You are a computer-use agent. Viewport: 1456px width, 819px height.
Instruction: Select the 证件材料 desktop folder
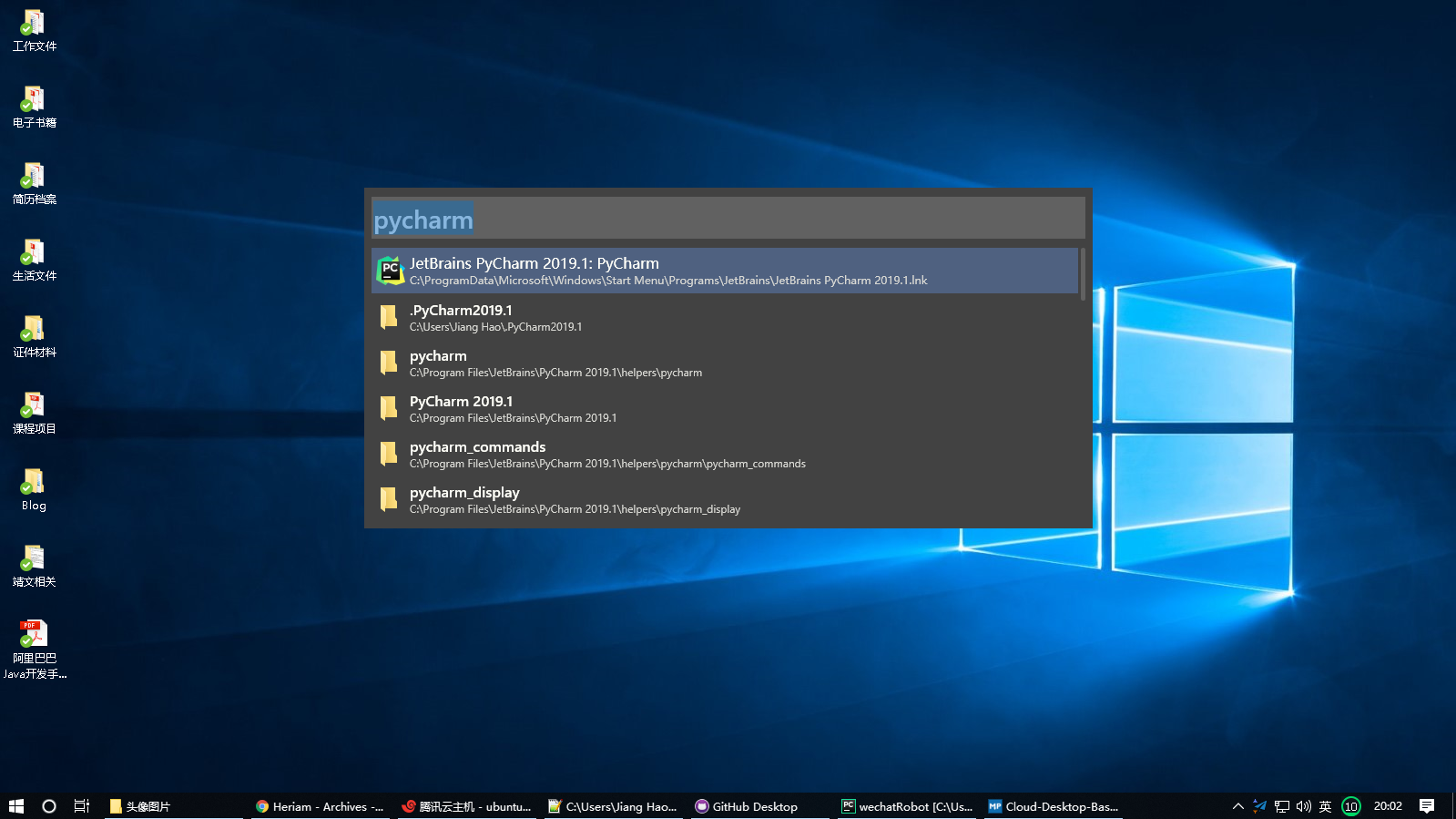pyautogui.click(x=35, y=336)
